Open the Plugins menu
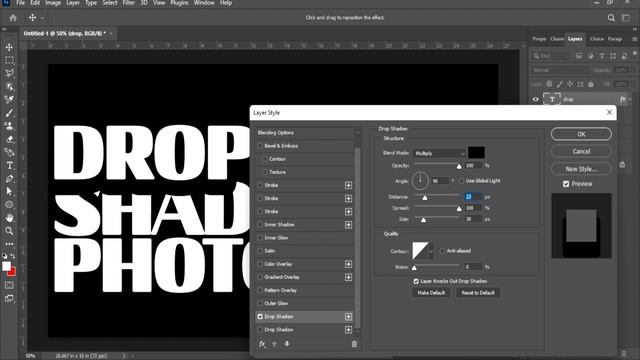640x360 pixels. [179, 3]
